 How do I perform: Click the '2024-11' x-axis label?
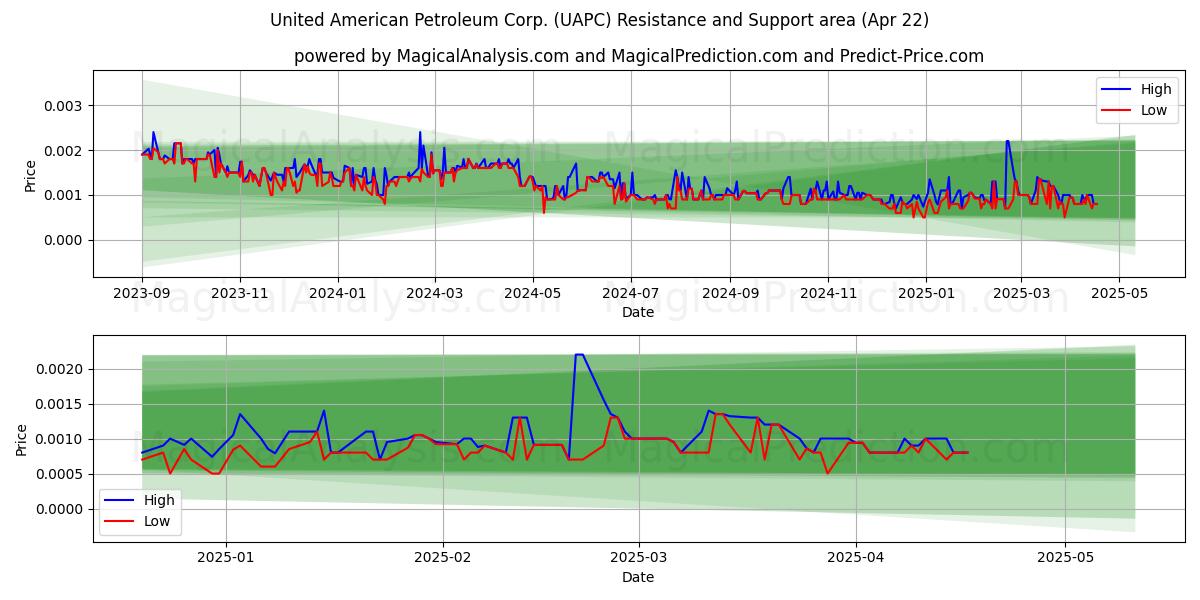pos(828,294)
